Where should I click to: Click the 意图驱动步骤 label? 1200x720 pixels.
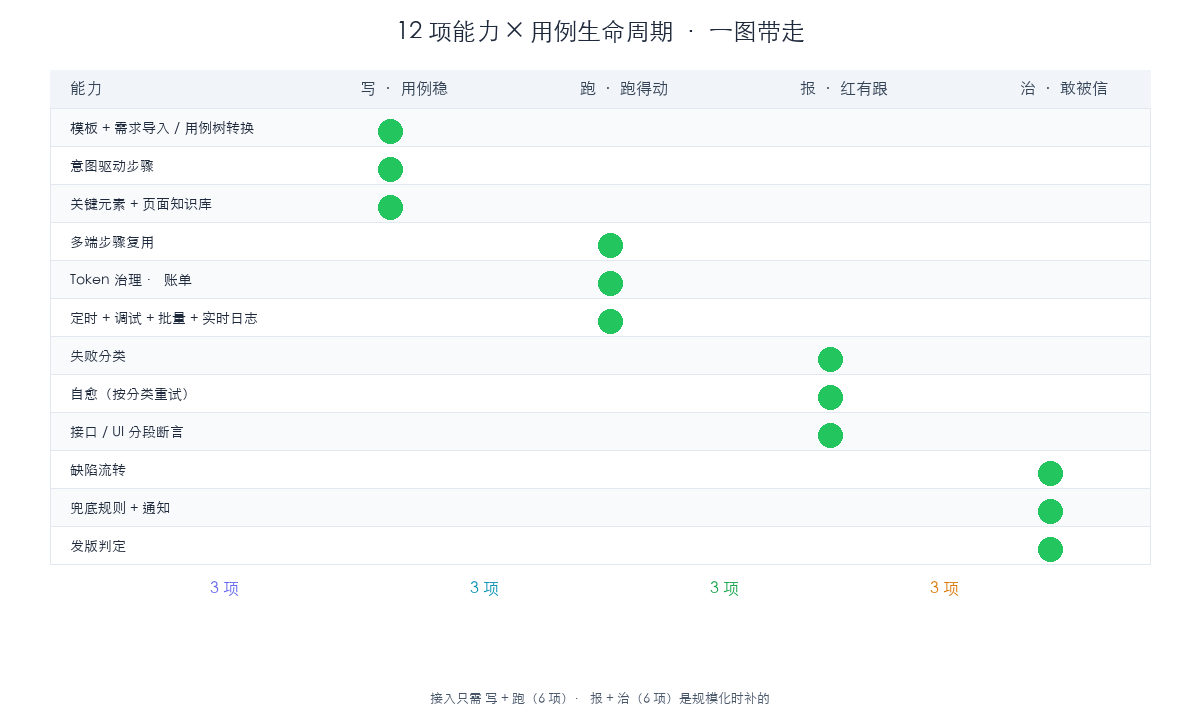(112, 166)
